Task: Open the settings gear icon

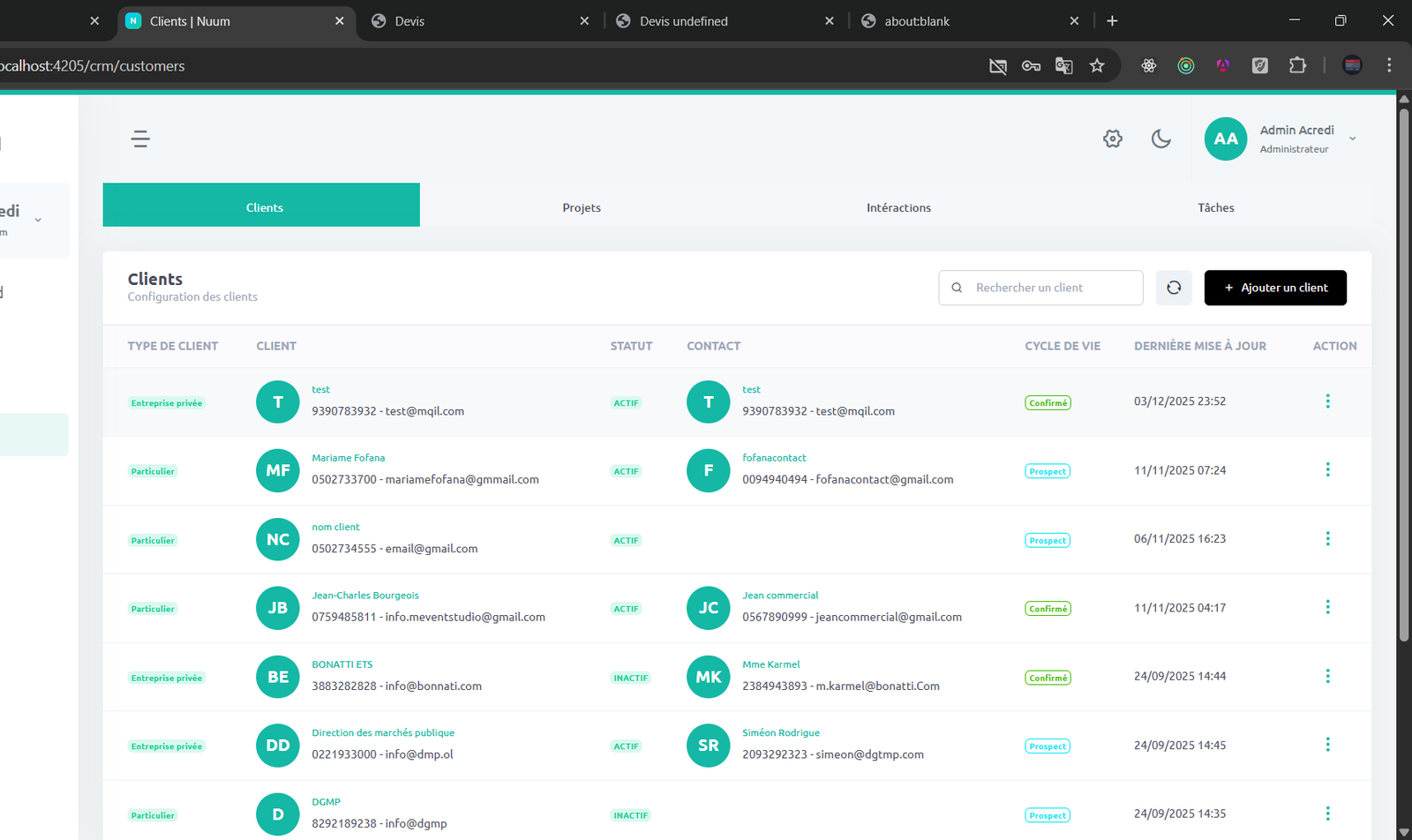Action: [1112, 139]
